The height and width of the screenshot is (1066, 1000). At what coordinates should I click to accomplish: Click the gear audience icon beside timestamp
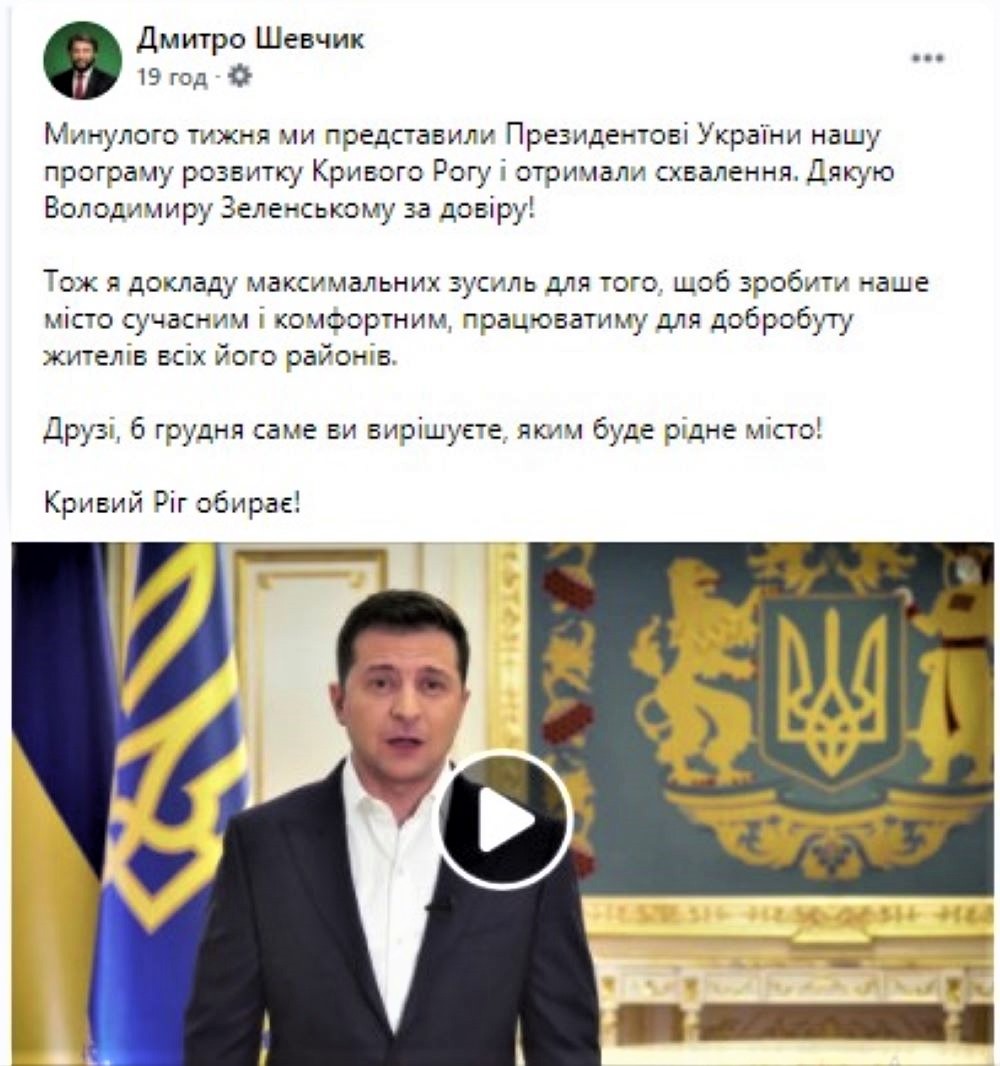239,76
